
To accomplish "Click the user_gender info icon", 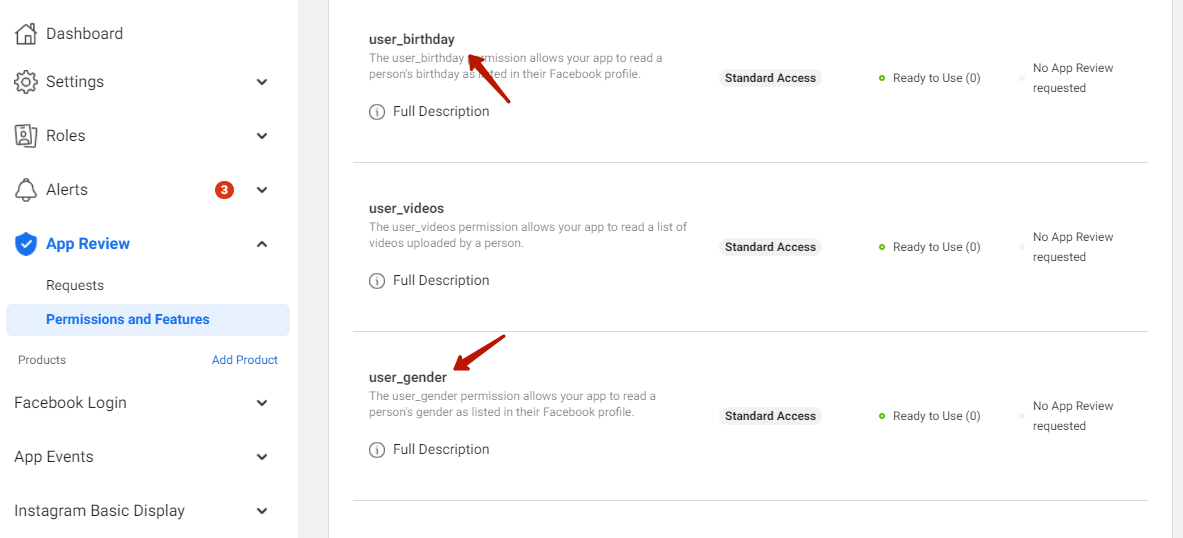I will [376, 450].
